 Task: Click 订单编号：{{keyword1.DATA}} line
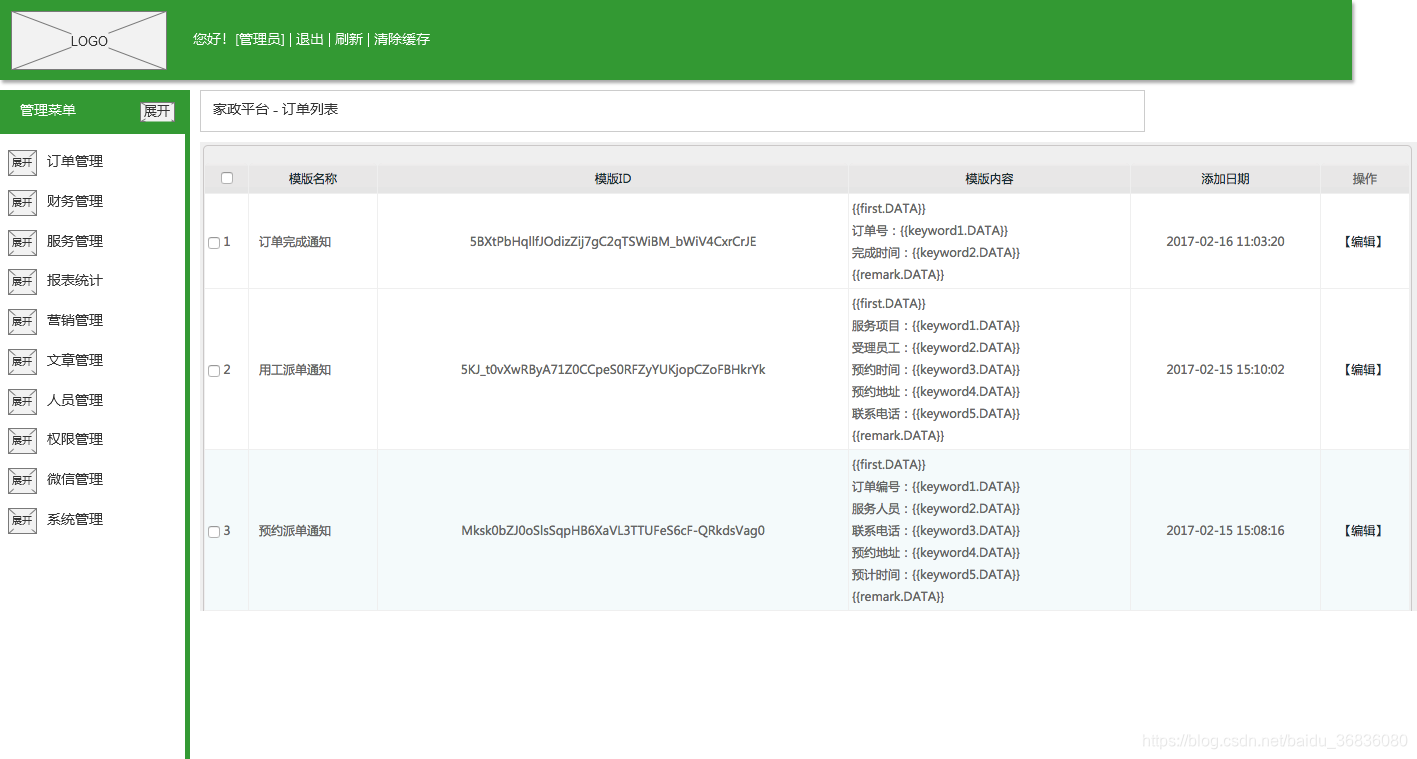936,487
